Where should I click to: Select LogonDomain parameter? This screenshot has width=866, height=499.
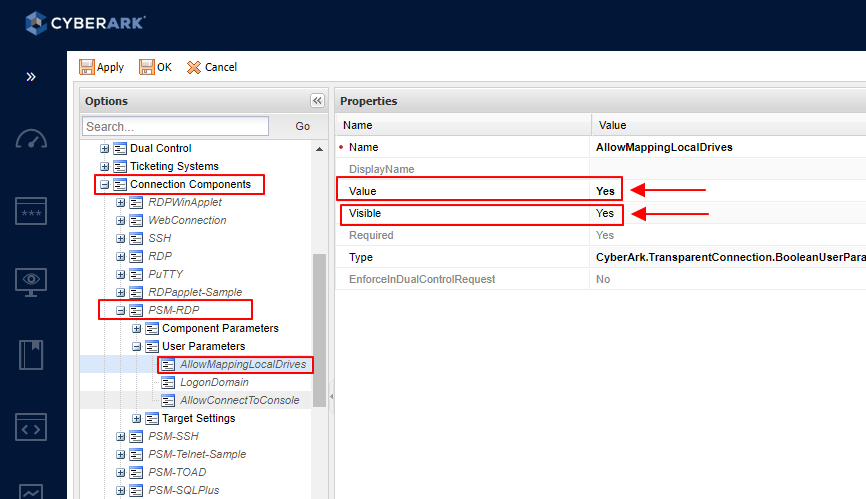214,383
